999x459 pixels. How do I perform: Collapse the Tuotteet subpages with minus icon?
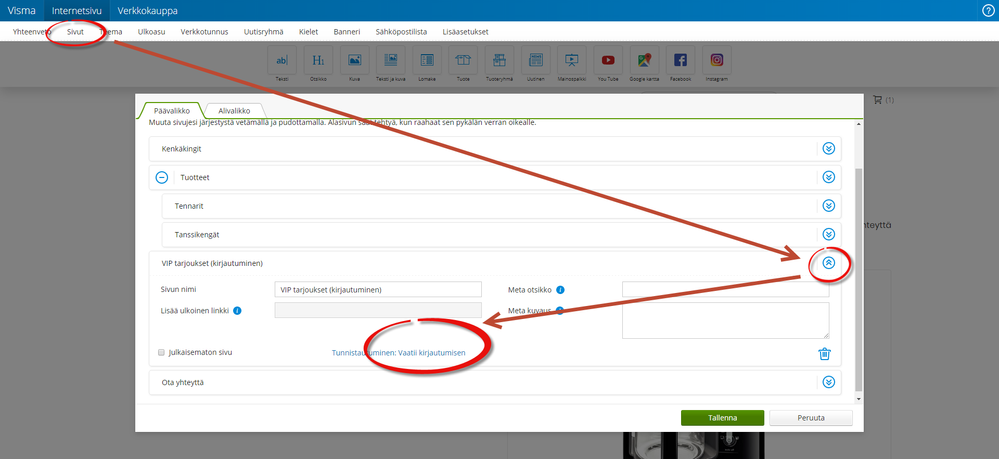point(162,177)
